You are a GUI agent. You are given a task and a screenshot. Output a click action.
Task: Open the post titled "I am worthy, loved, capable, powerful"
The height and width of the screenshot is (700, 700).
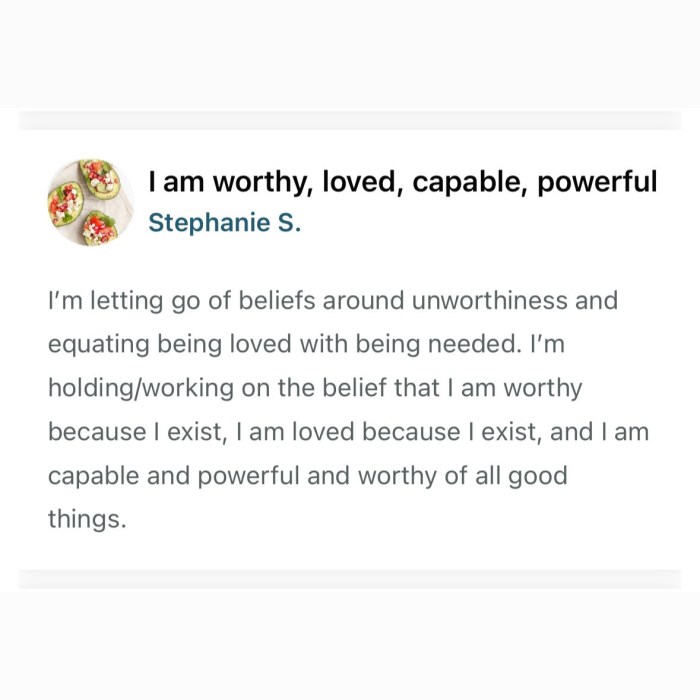[x=402, y=182]
